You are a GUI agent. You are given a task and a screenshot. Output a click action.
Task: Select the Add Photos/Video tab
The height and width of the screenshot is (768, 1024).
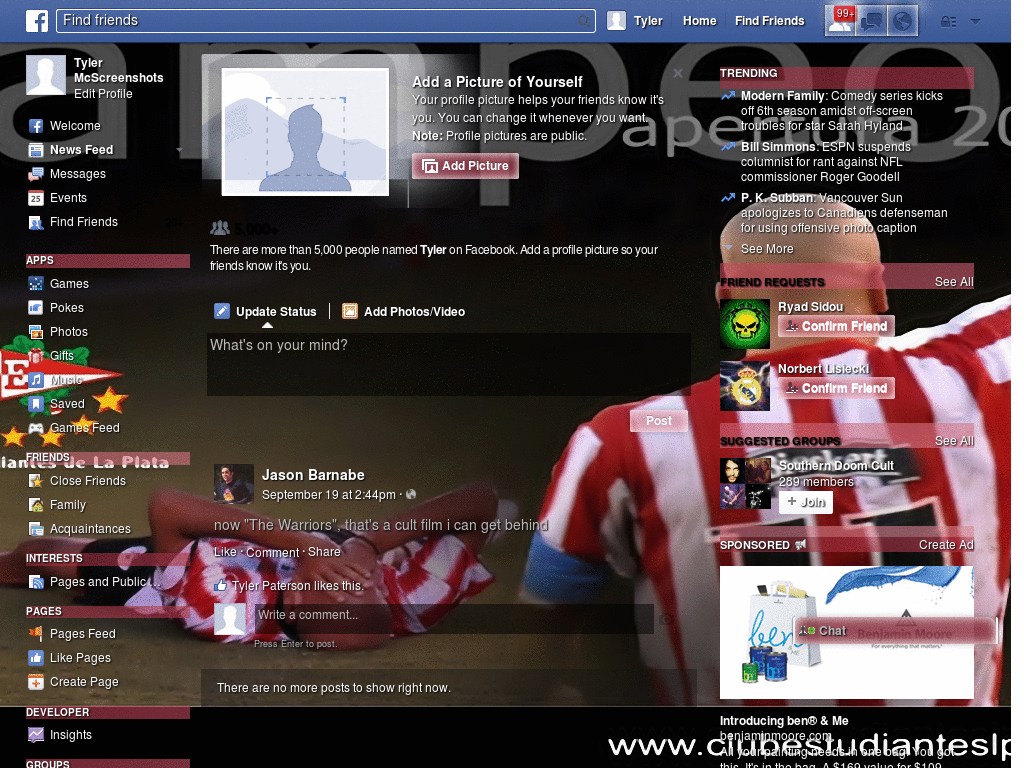click(404, 312)
